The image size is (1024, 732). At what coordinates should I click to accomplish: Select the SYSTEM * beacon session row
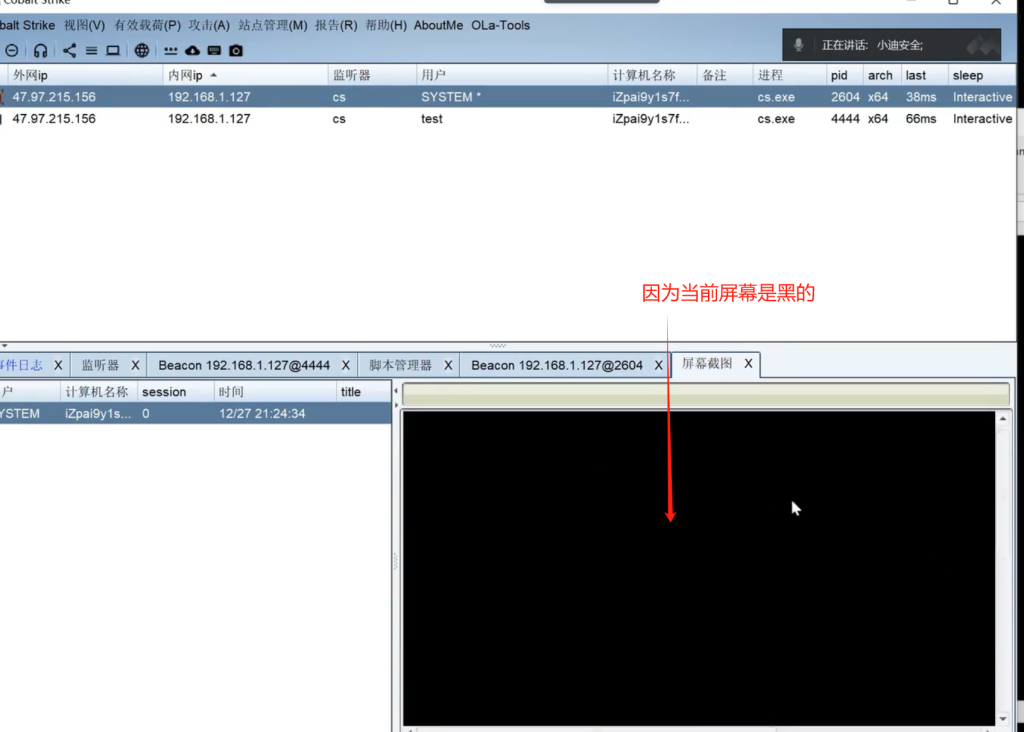click(x=508, y=97)
